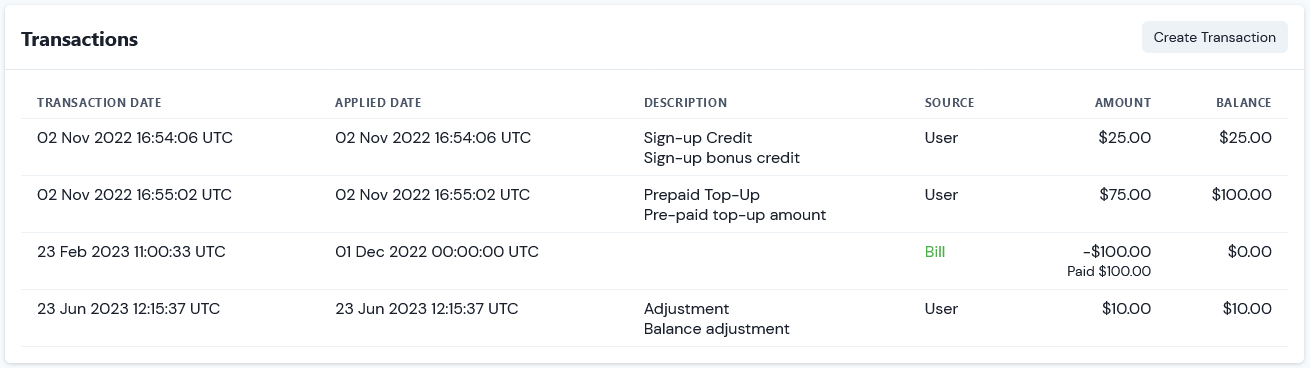This screenshot has width=1310, height=368.
Task: Select the Sign-up Credit description
Action: (x=698, y=138)
